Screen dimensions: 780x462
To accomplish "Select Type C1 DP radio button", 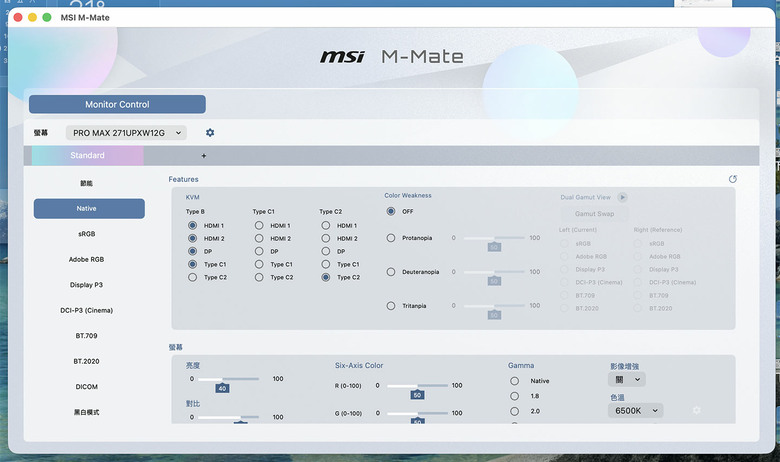I will 259,251.
